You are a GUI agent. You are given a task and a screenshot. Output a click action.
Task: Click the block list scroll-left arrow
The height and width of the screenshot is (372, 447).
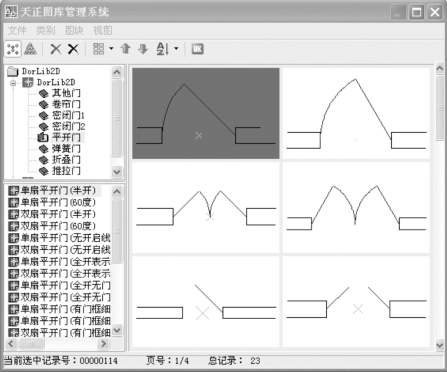point(11,343)
